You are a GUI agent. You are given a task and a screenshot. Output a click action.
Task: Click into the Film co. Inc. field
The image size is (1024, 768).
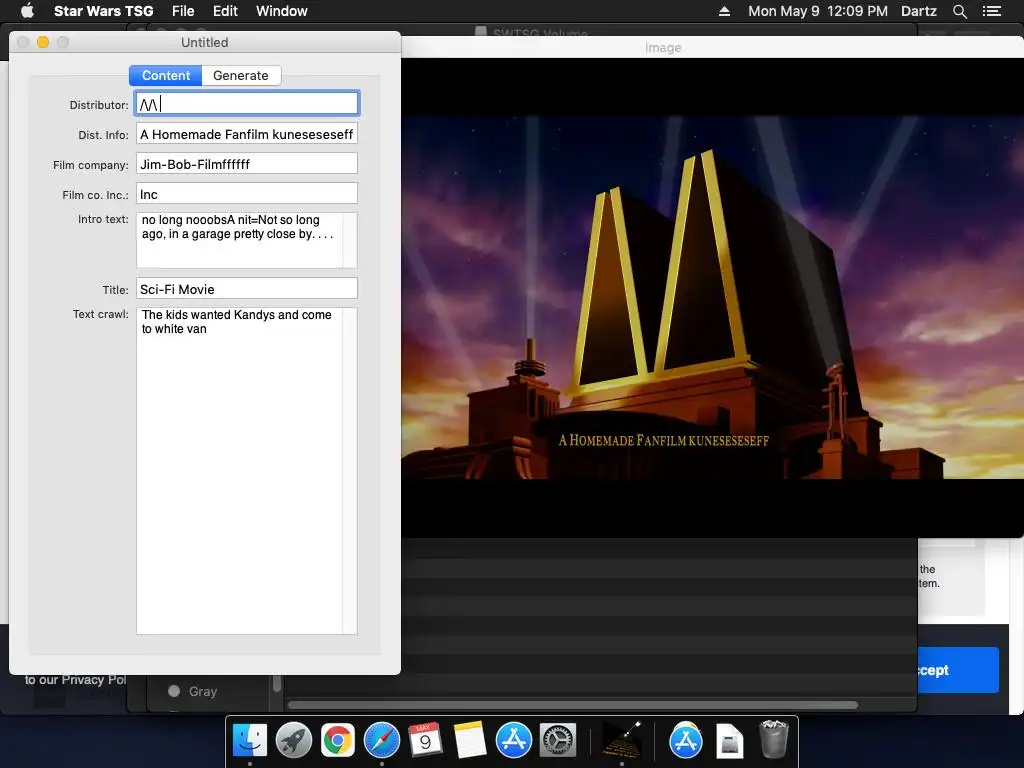pos(247,194)
